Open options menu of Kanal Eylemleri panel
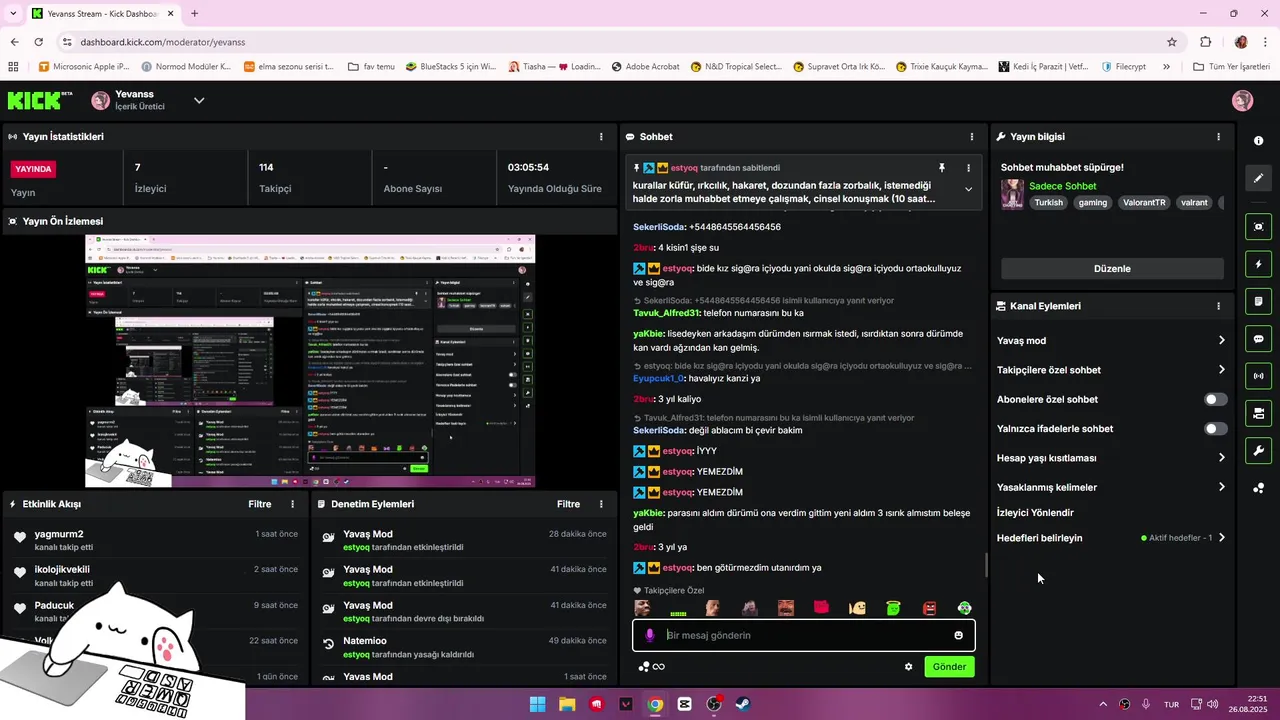The image size is (1280, 720). [x=1218, y=306]
